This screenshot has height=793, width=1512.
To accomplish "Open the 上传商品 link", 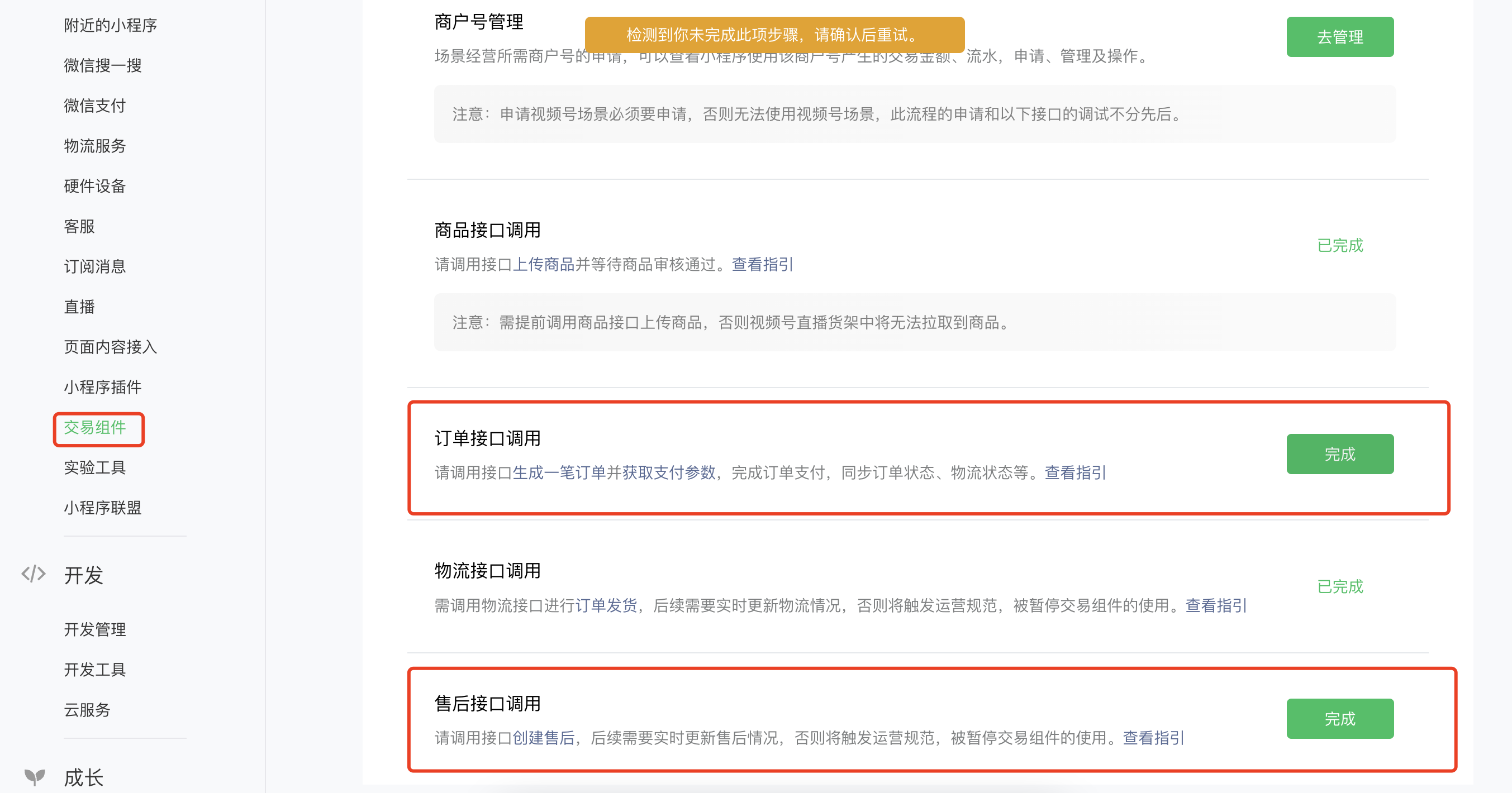I will 544,265.
